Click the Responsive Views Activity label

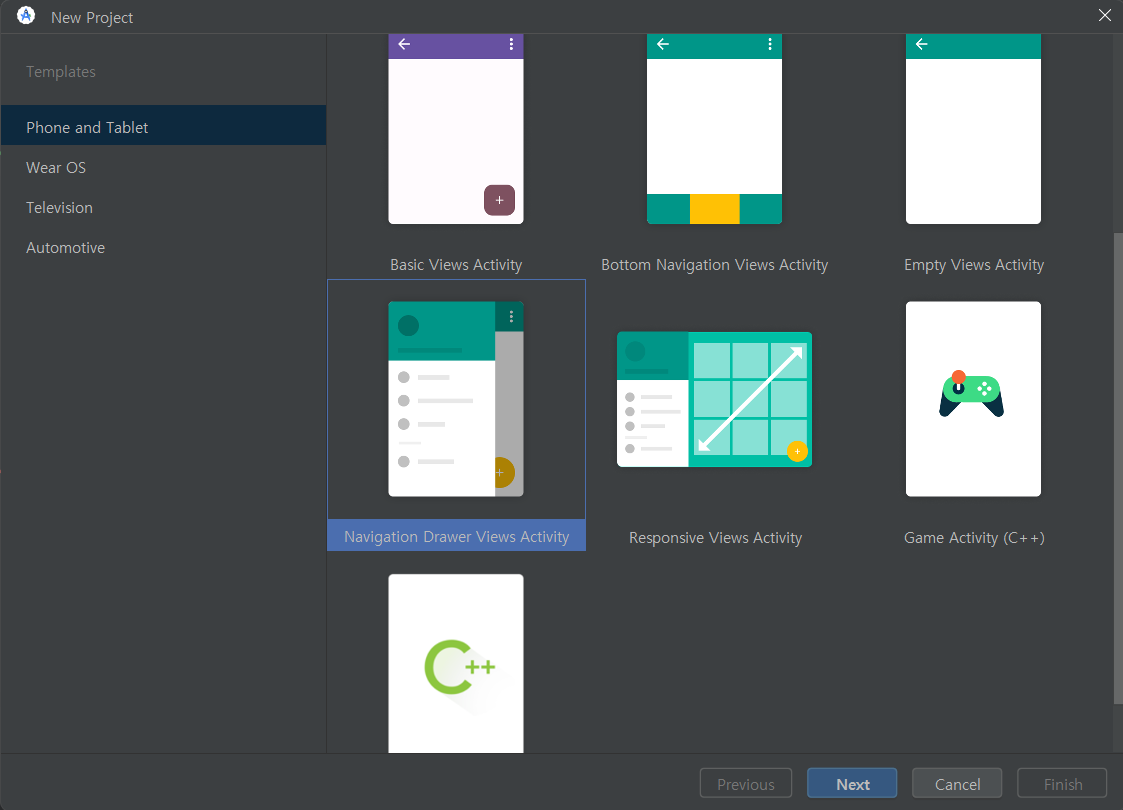point(715,538)
